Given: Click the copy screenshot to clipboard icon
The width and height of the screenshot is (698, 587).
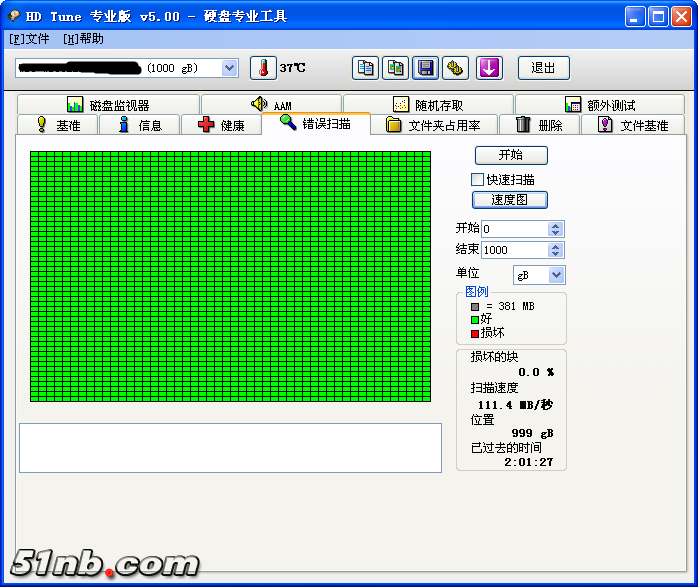Looking at the screenshot, I should pos(396,68).
